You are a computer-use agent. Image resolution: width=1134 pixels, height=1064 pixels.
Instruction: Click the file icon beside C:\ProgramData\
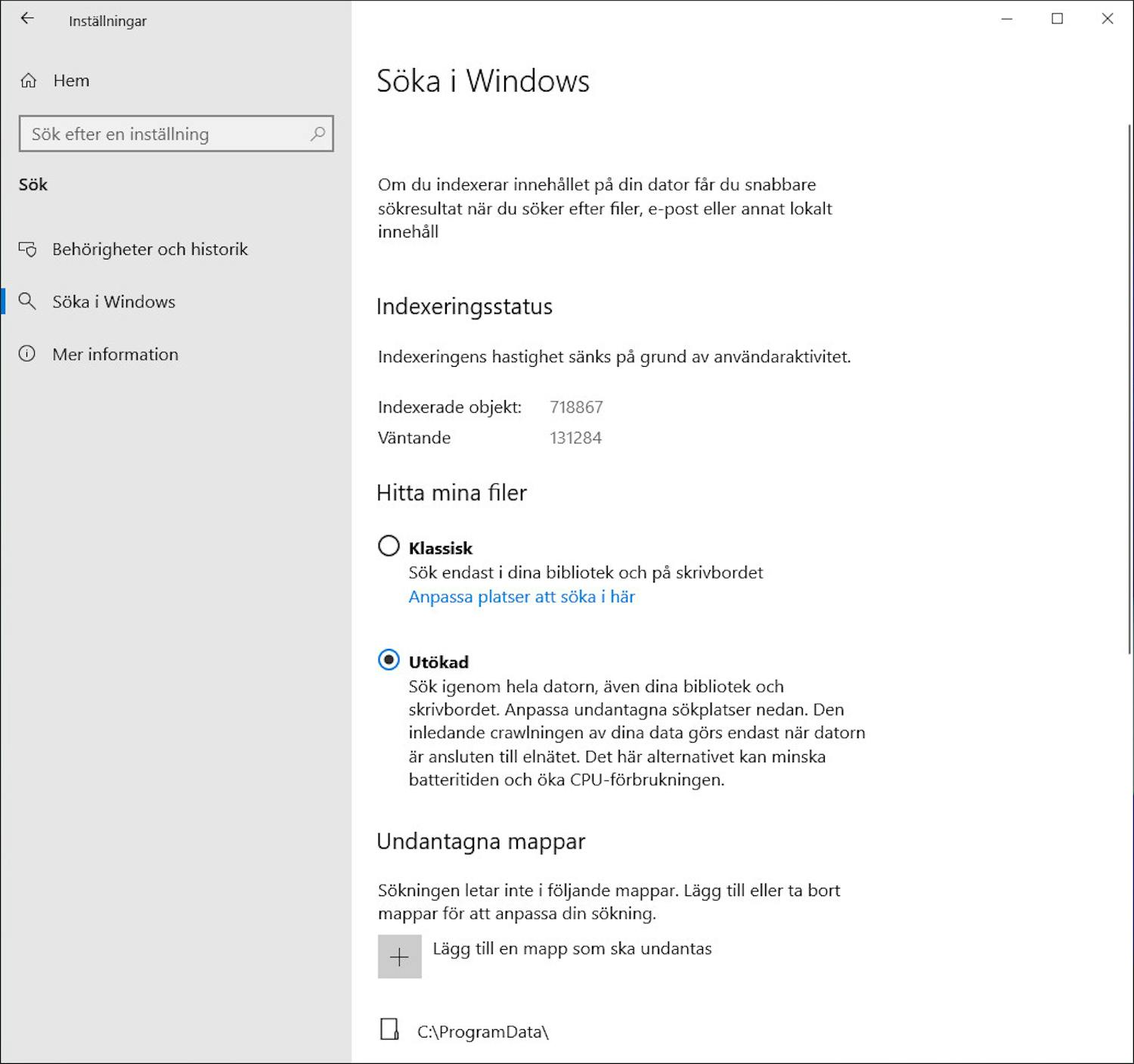(389, 1030)
